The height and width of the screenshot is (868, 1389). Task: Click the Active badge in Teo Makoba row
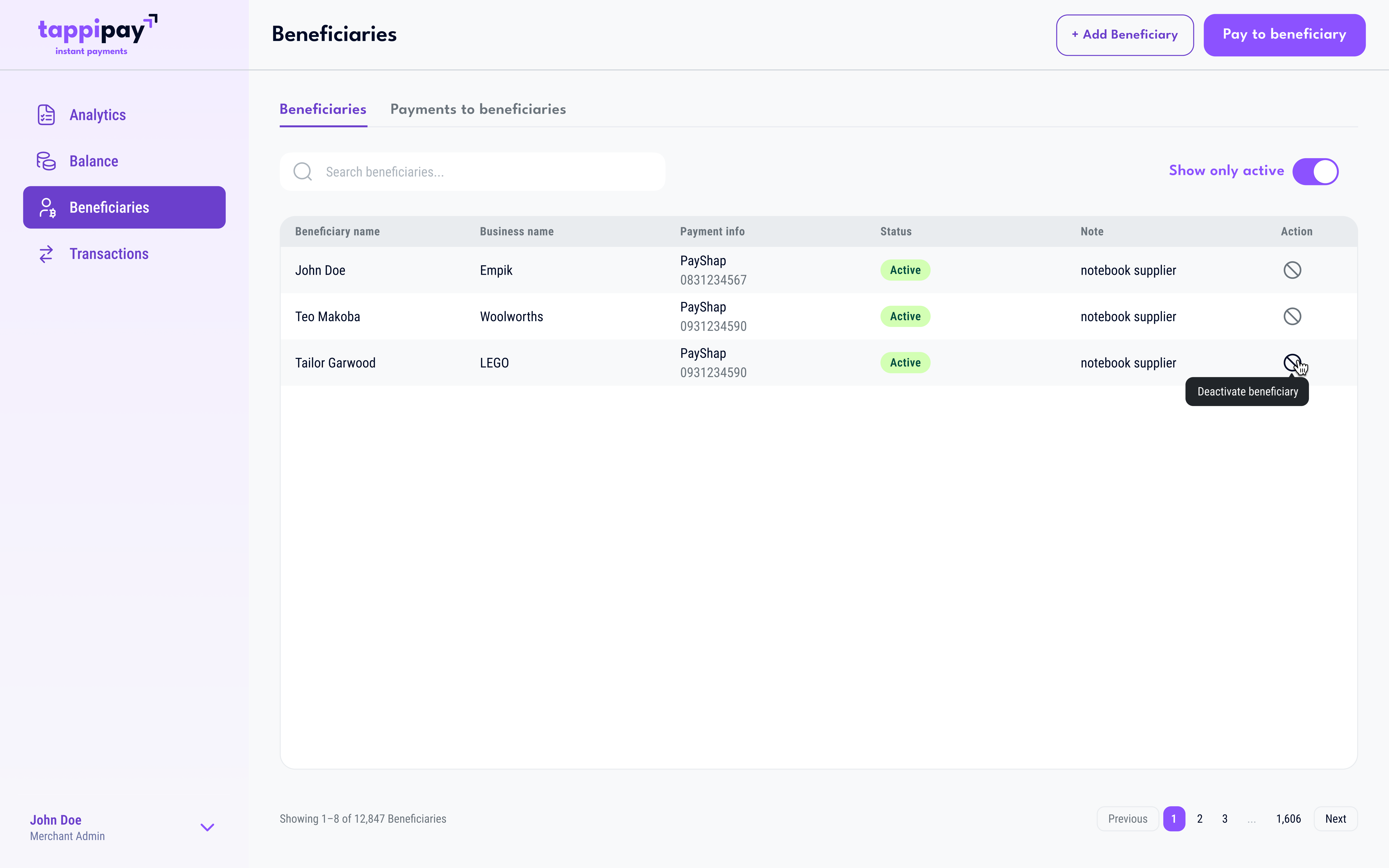905,316
